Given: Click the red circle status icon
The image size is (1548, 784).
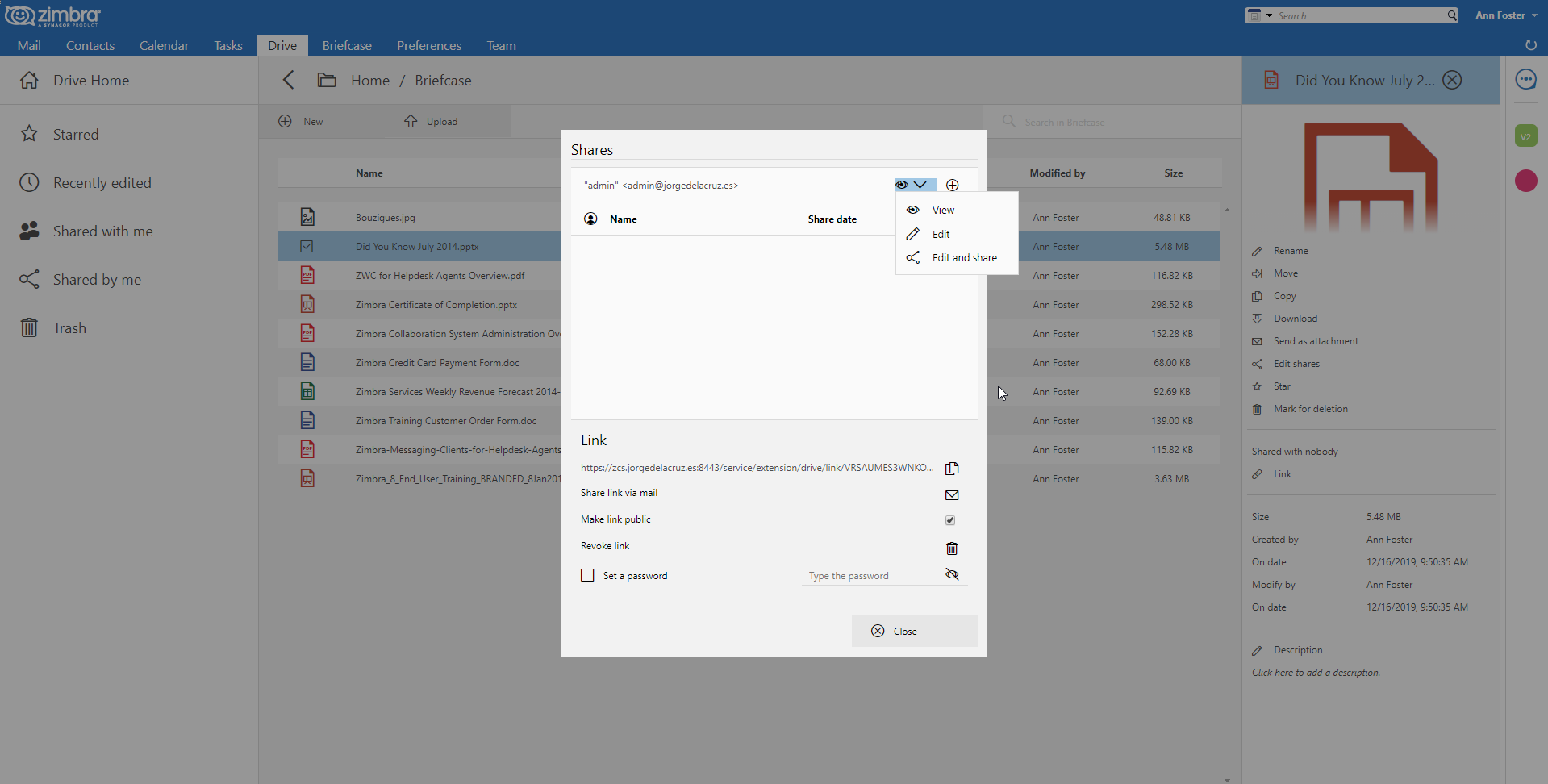Looking at the screenshot, I should click(x=1526, y=181).
